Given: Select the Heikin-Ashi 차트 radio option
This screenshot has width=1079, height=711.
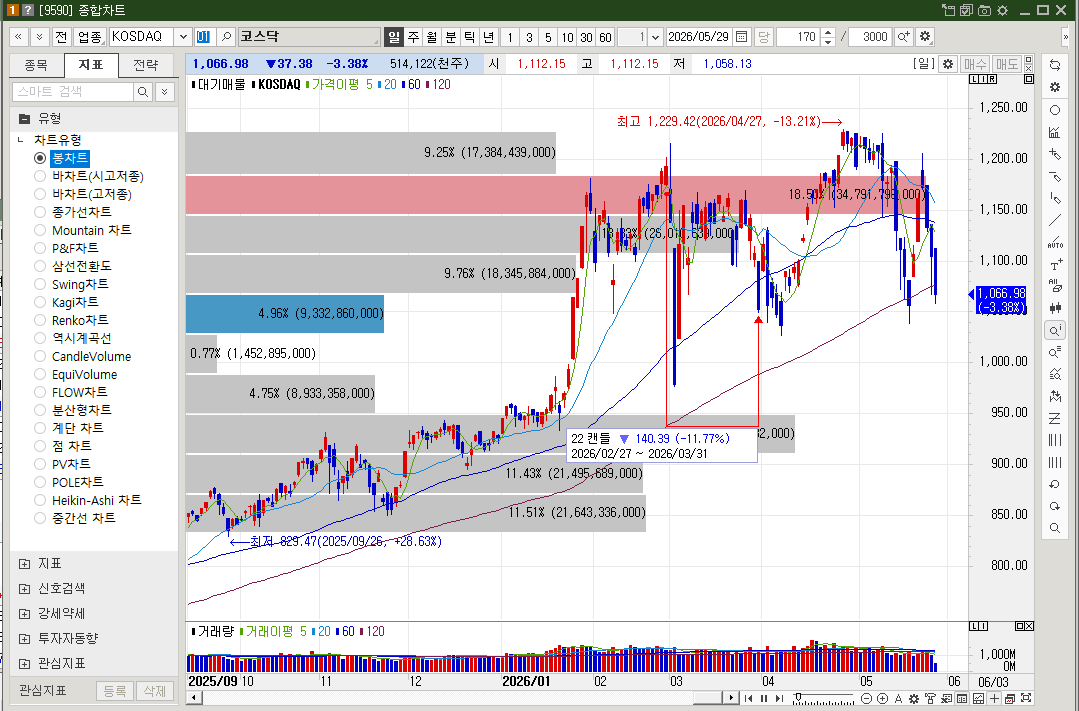Looking at the screenshot, I should point(40,500).
